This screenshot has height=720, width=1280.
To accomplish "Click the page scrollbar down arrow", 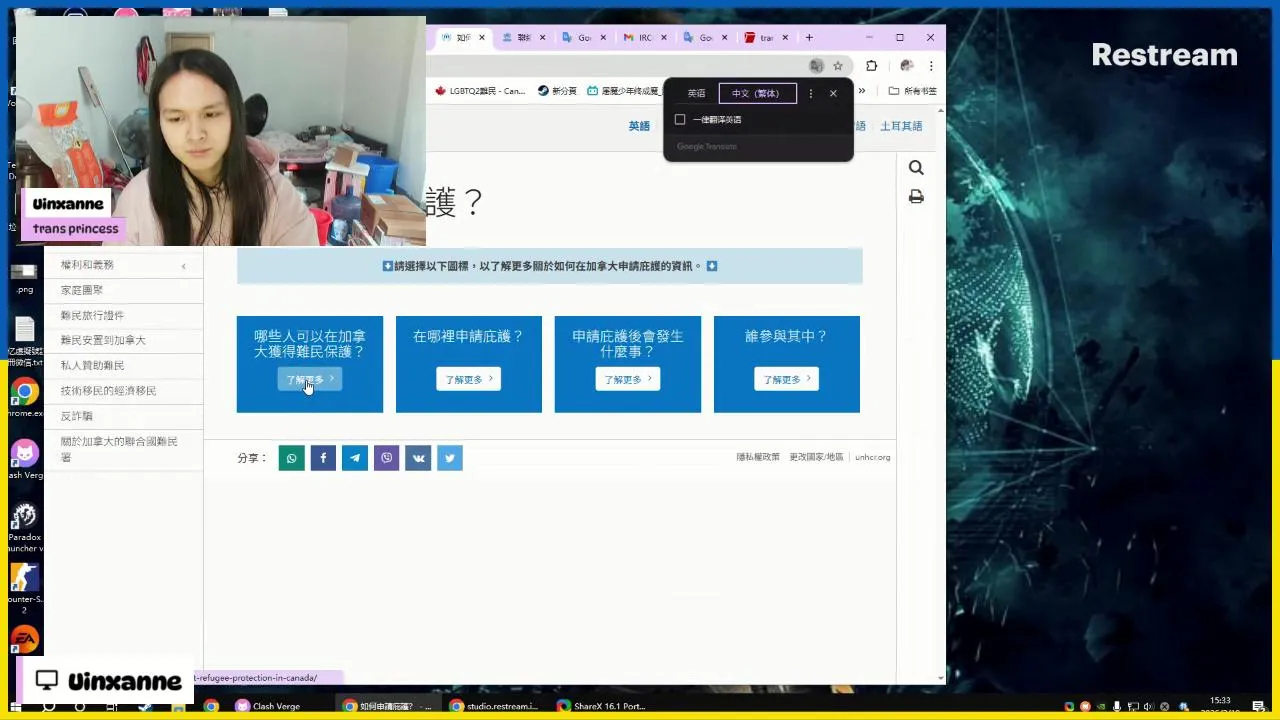I will pyautogui.click(x=941, y=679).
